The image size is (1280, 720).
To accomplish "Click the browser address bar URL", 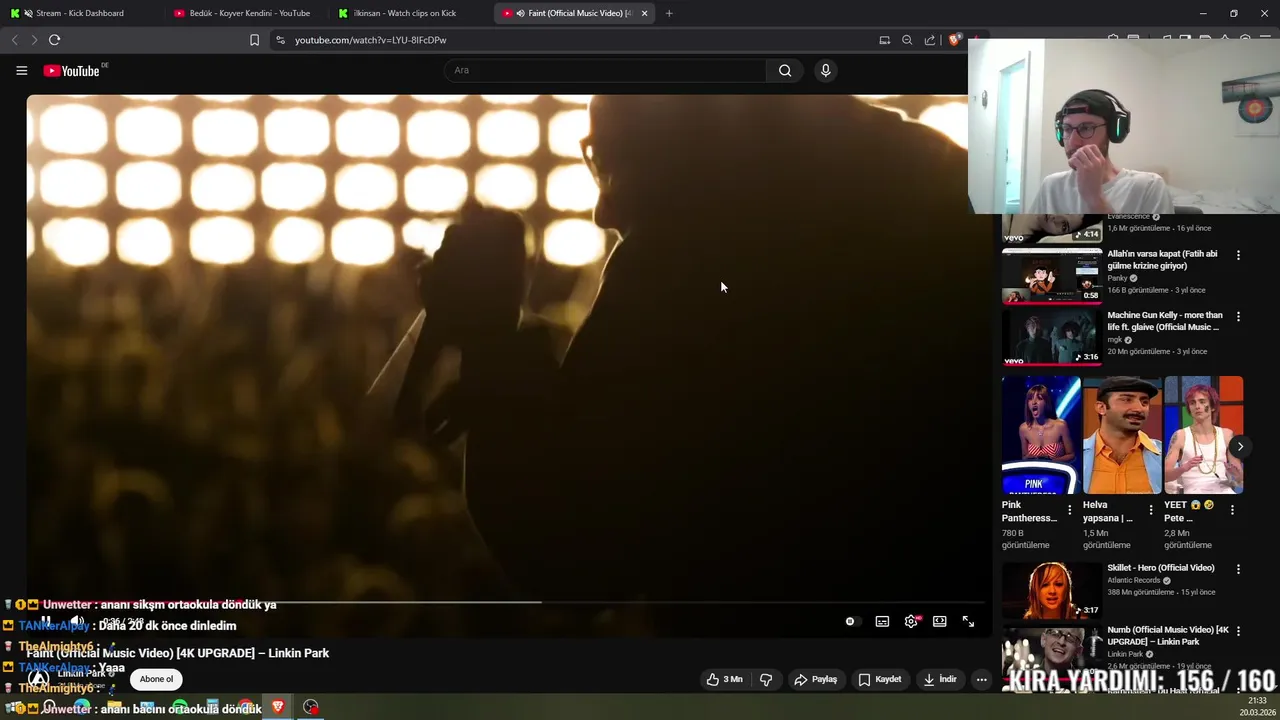I will (370, 40).
